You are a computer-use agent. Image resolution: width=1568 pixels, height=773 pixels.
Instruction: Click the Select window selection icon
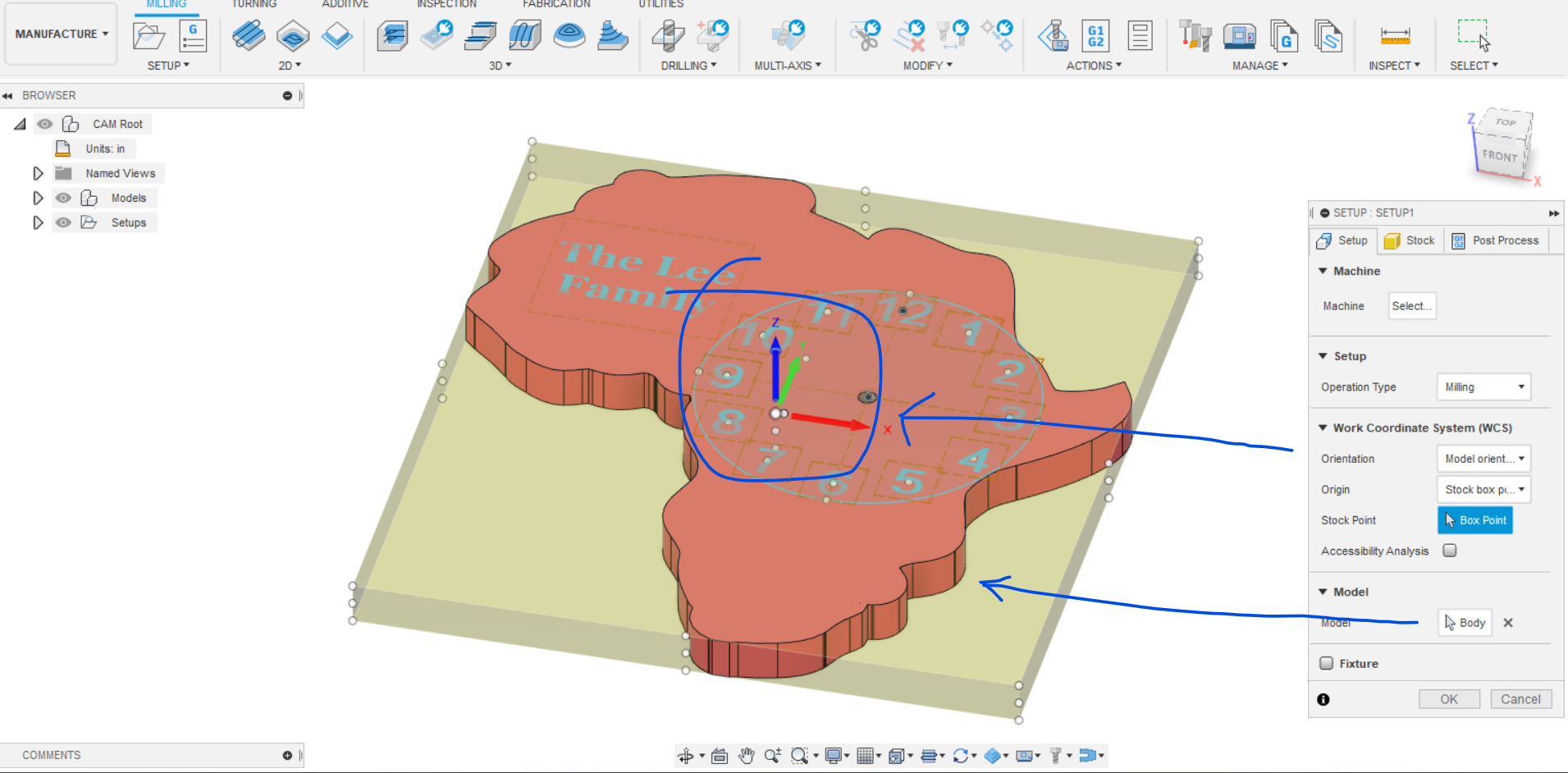(1474, 36)
